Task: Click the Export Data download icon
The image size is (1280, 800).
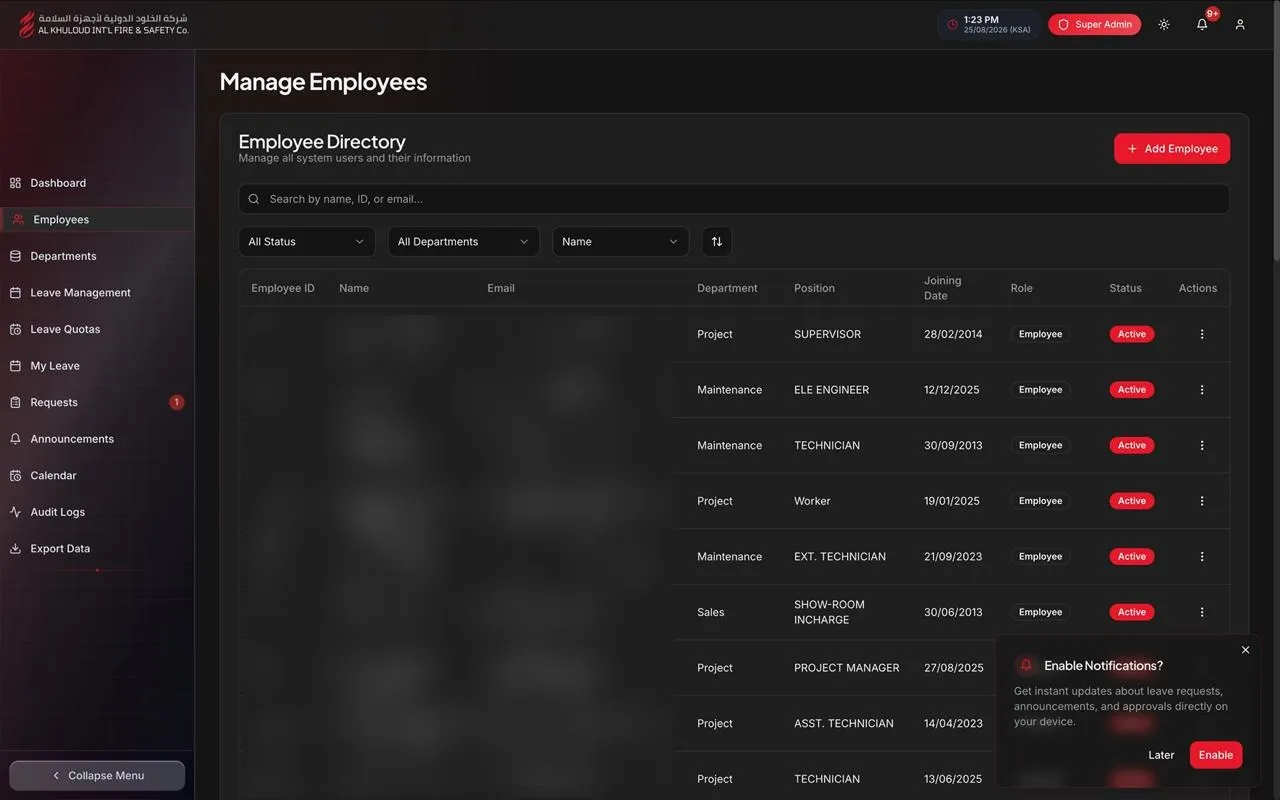Action: [x=15, y=548]
